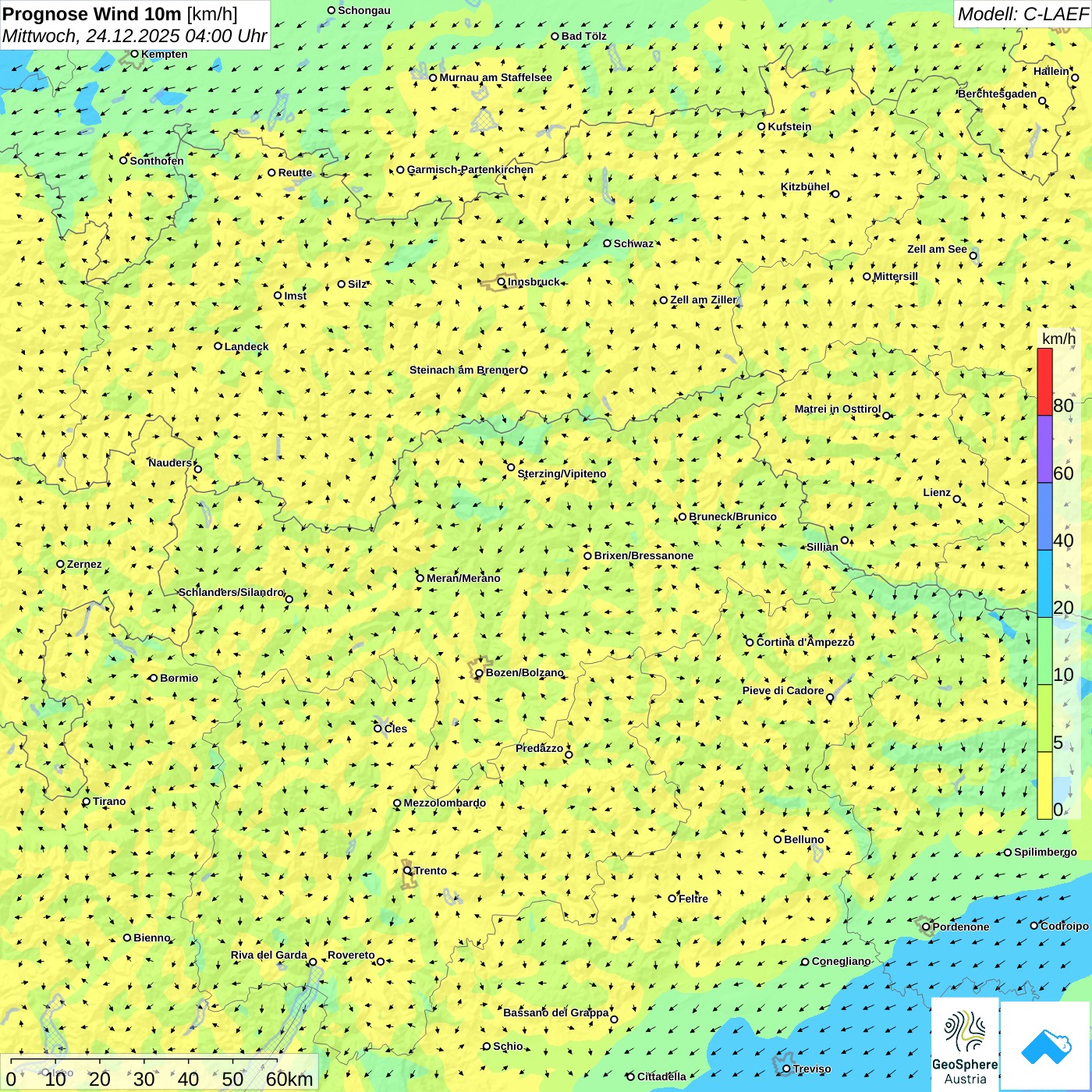The image size is (1092, 1092).
Task: Select the Innsbruck city marker circle
Action: 502,282
